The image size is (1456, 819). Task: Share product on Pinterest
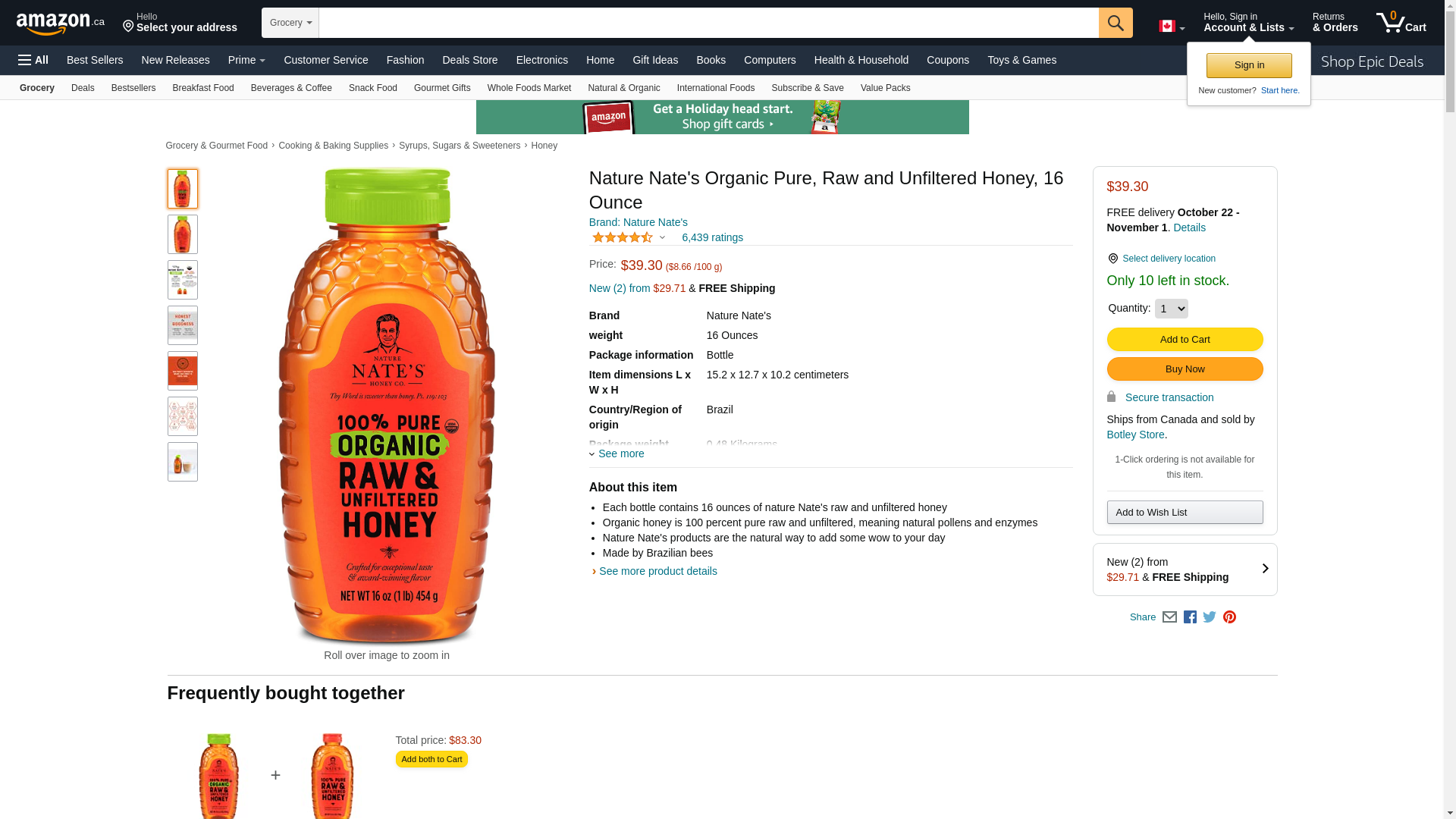(1229, 617)
